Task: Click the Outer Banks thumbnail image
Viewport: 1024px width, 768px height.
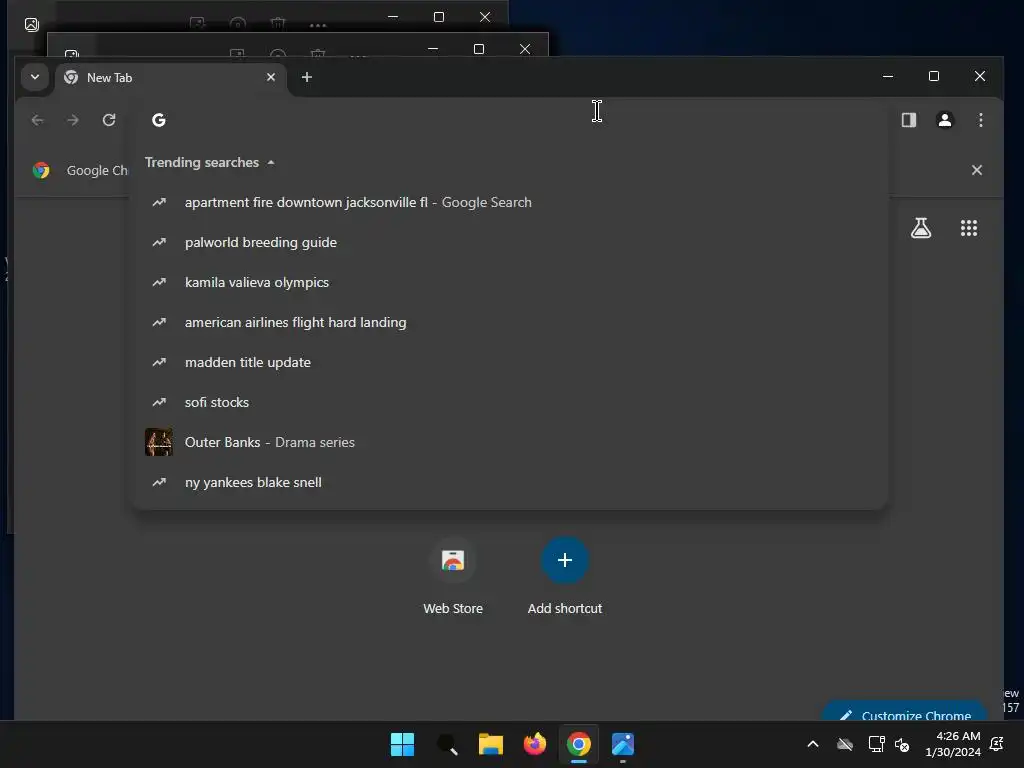Action: pyautogui.click(x=159, y=442)
